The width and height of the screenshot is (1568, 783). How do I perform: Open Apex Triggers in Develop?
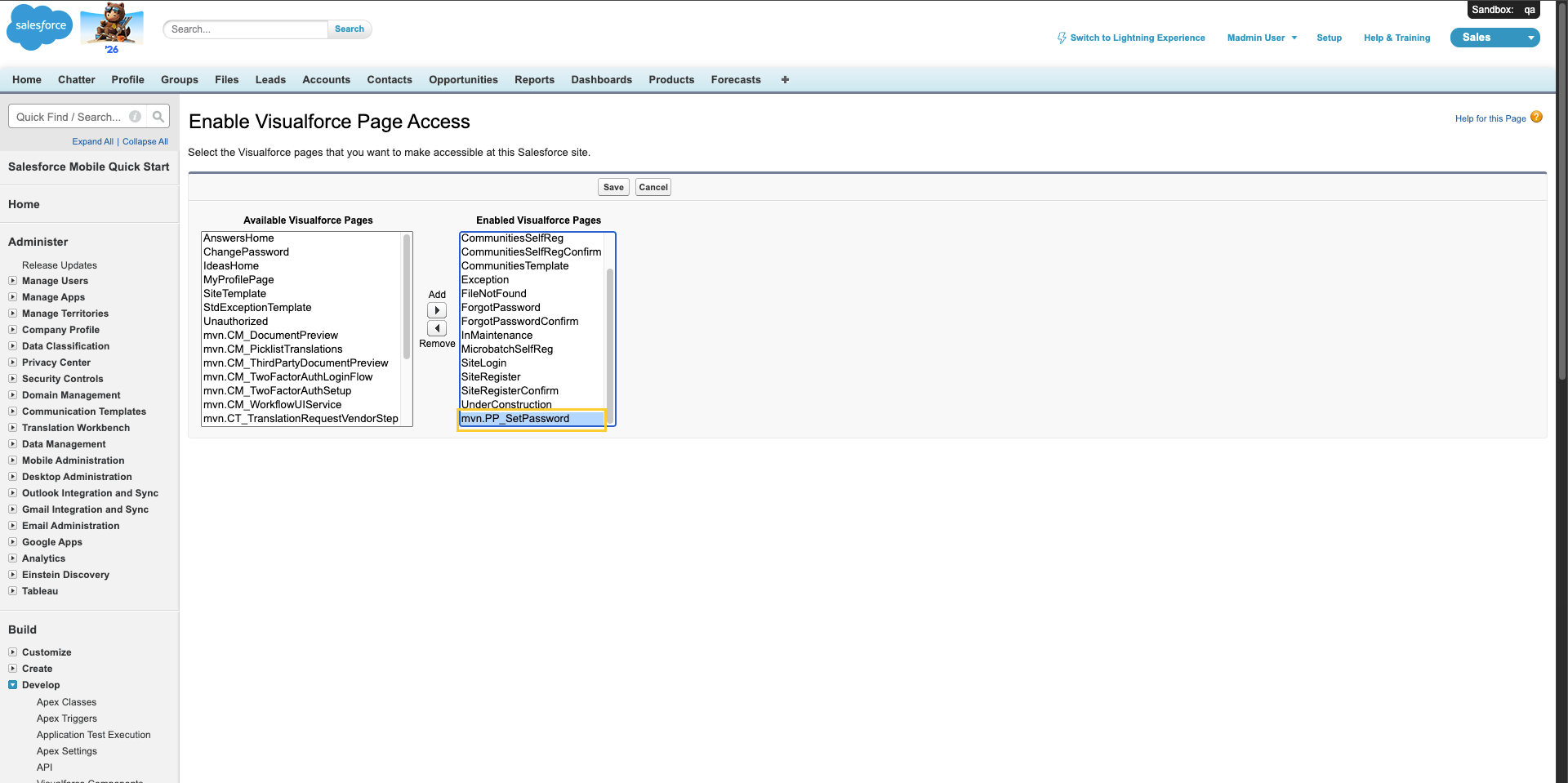[x=66, y=718]
